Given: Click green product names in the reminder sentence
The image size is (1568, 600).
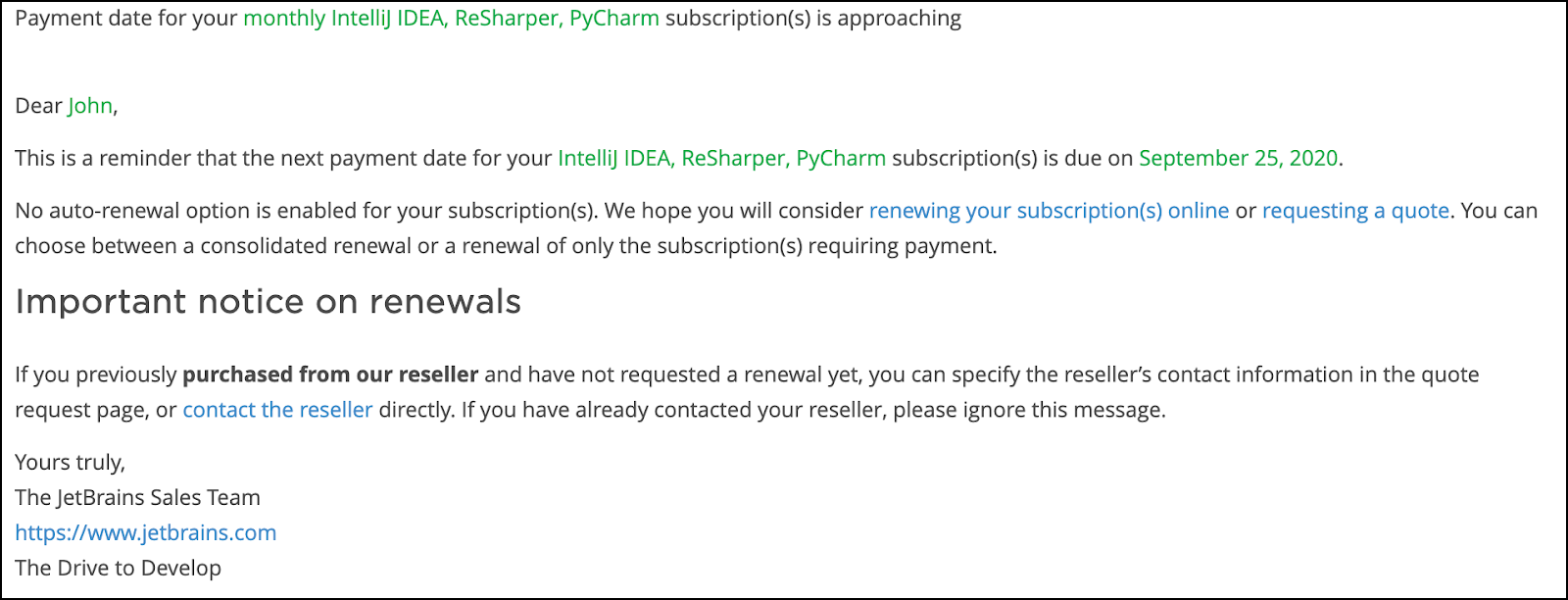Looking at the screenshot, I should (721, 158).
